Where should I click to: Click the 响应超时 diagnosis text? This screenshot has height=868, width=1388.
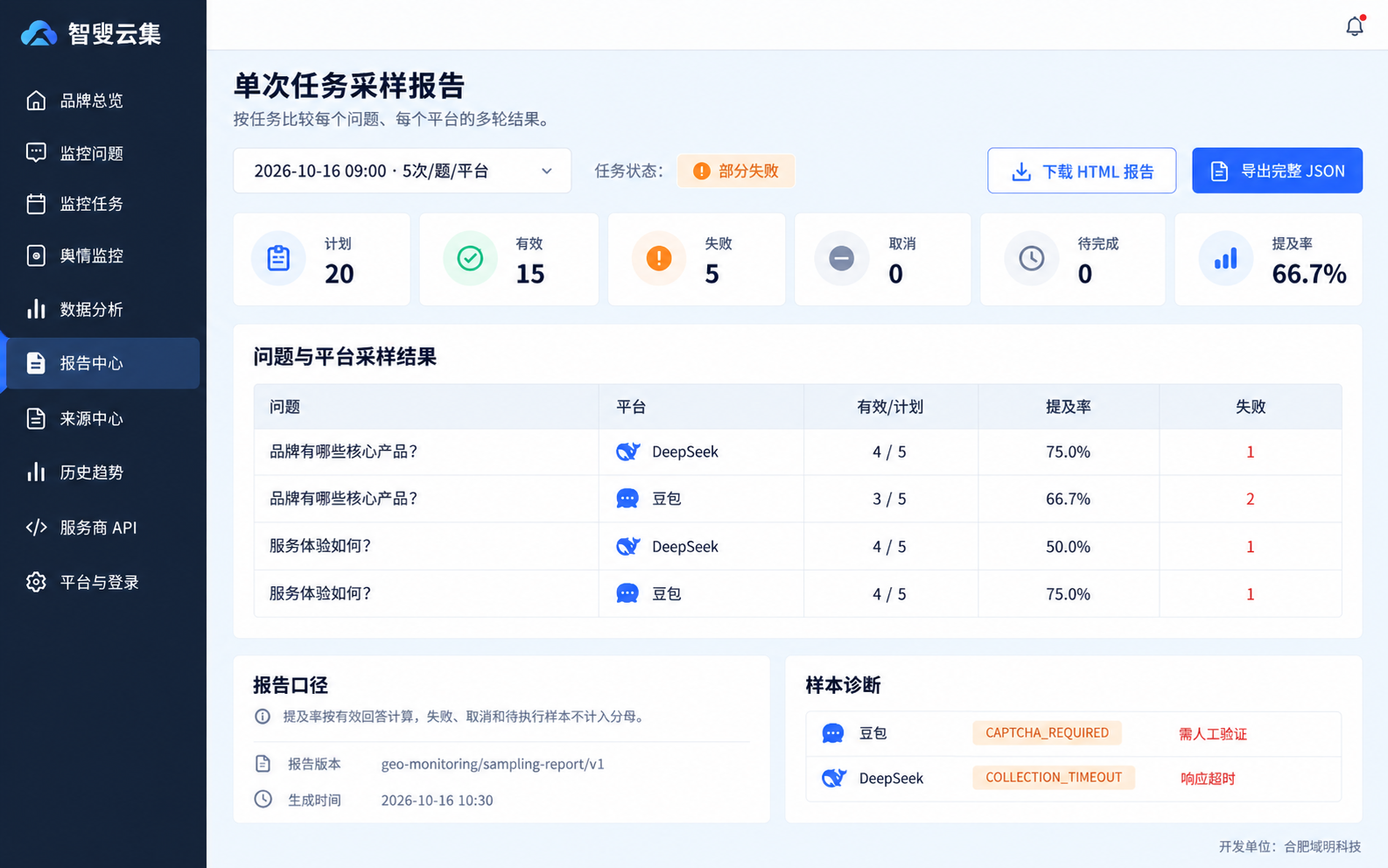(1208, 779)
